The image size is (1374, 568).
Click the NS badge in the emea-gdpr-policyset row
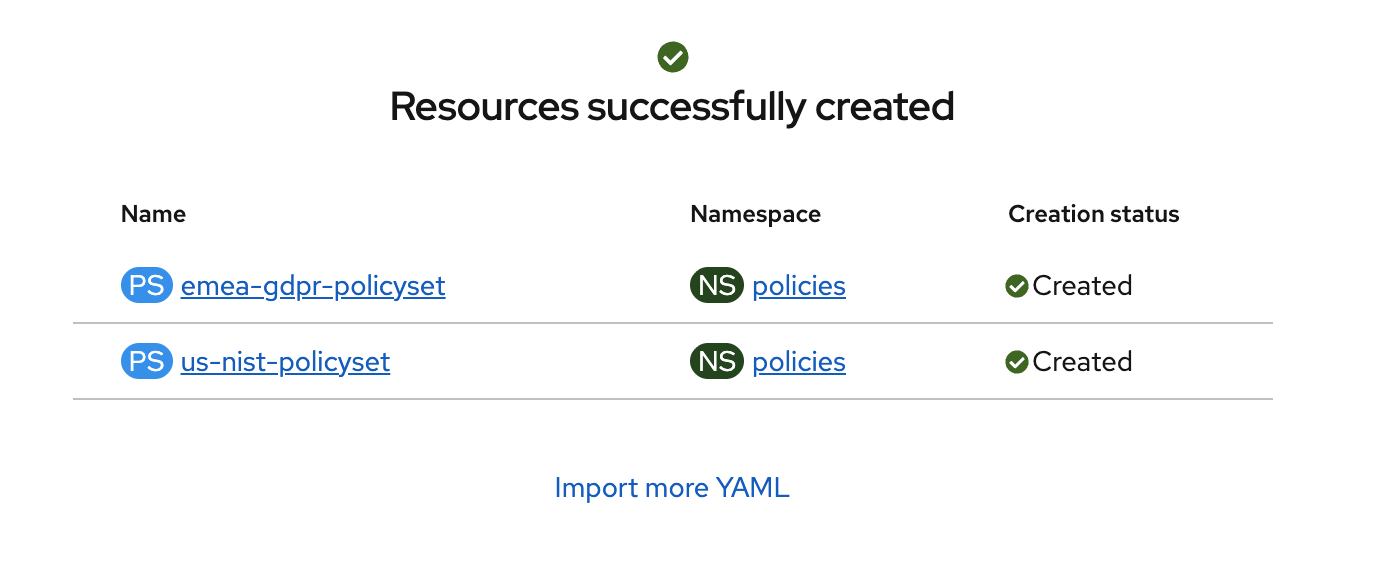(x=717, y=286)
